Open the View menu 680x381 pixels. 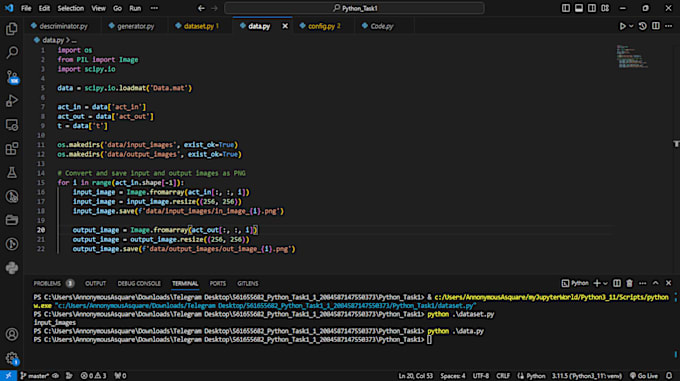(98, 8)
